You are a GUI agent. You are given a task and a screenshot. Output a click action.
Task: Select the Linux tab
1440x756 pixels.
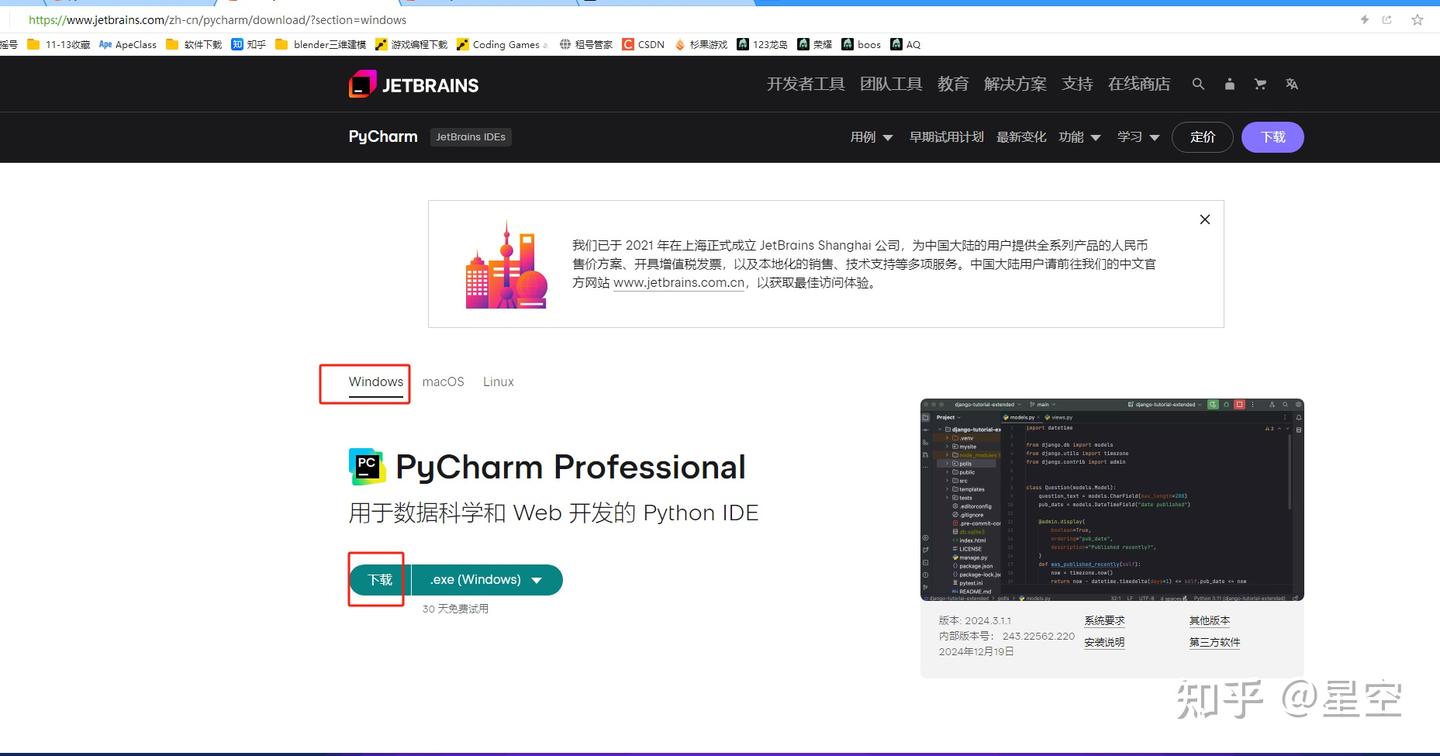[x=497, y=381]
